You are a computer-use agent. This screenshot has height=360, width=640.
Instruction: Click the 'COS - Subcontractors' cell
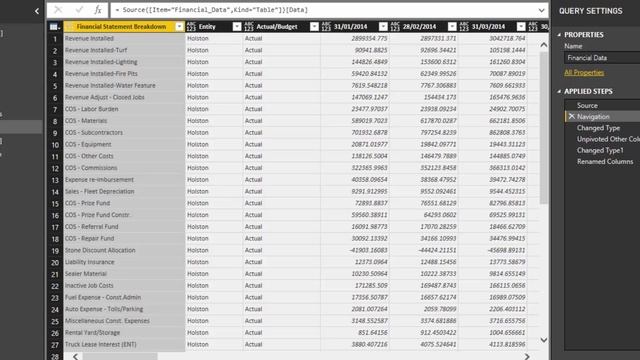tap(124, 133)
